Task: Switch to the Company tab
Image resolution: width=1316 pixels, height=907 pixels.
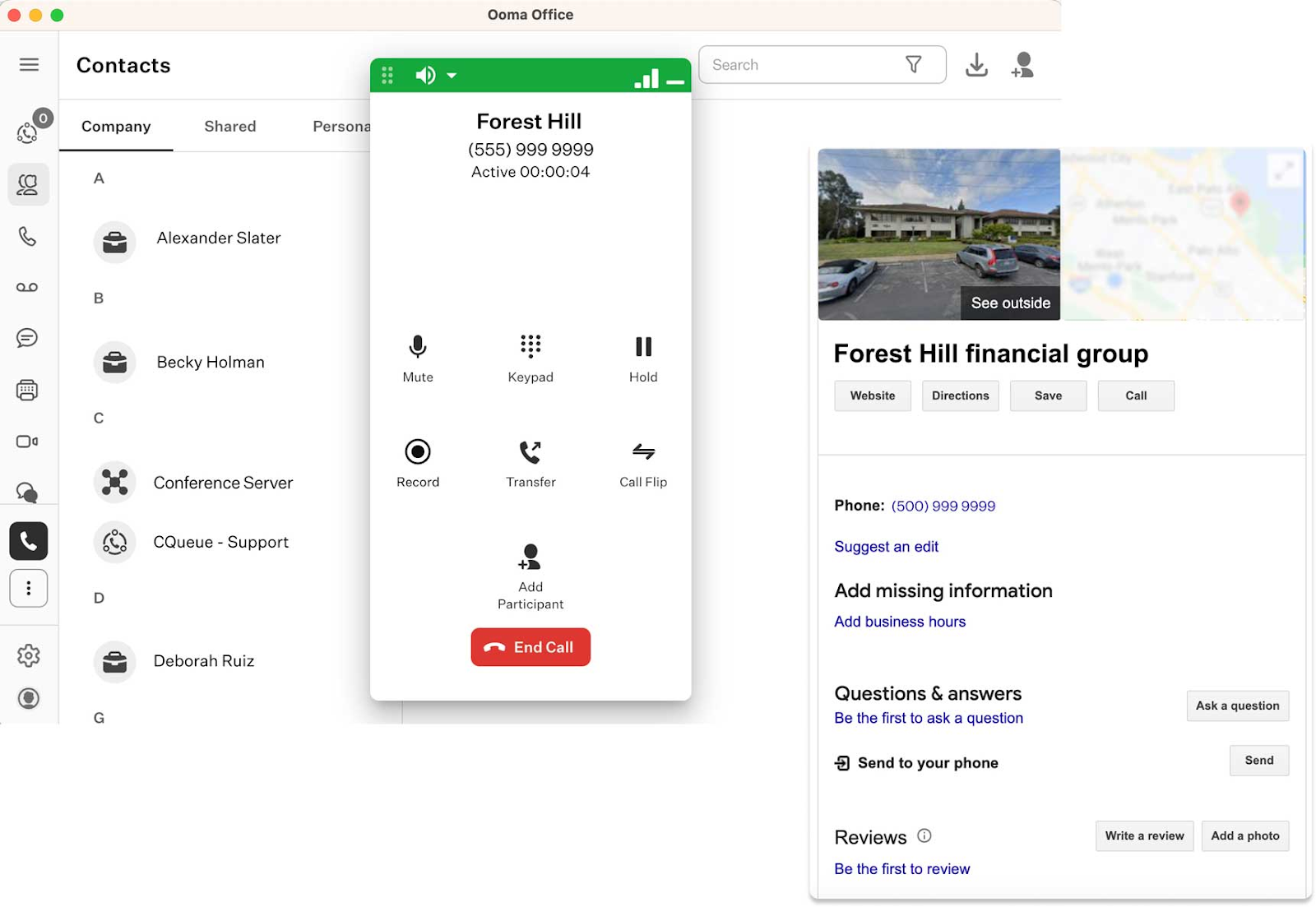Action: coord(116,126)
